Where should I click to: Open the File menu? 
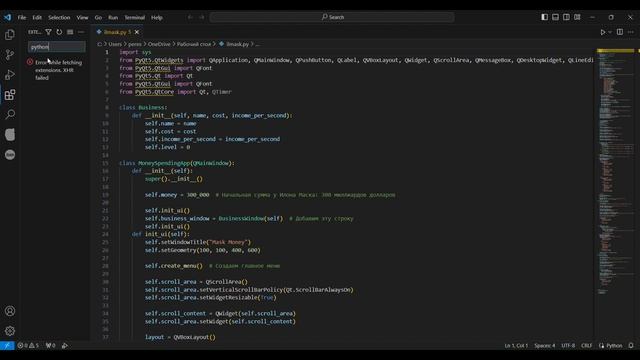pyautogui.click(x=22, y=18)
